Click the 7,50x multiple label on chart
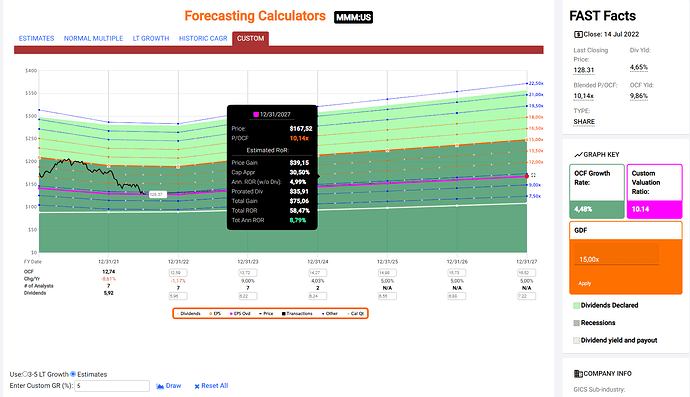The height and width of the screenshot is (397, 690). point(535,196)
